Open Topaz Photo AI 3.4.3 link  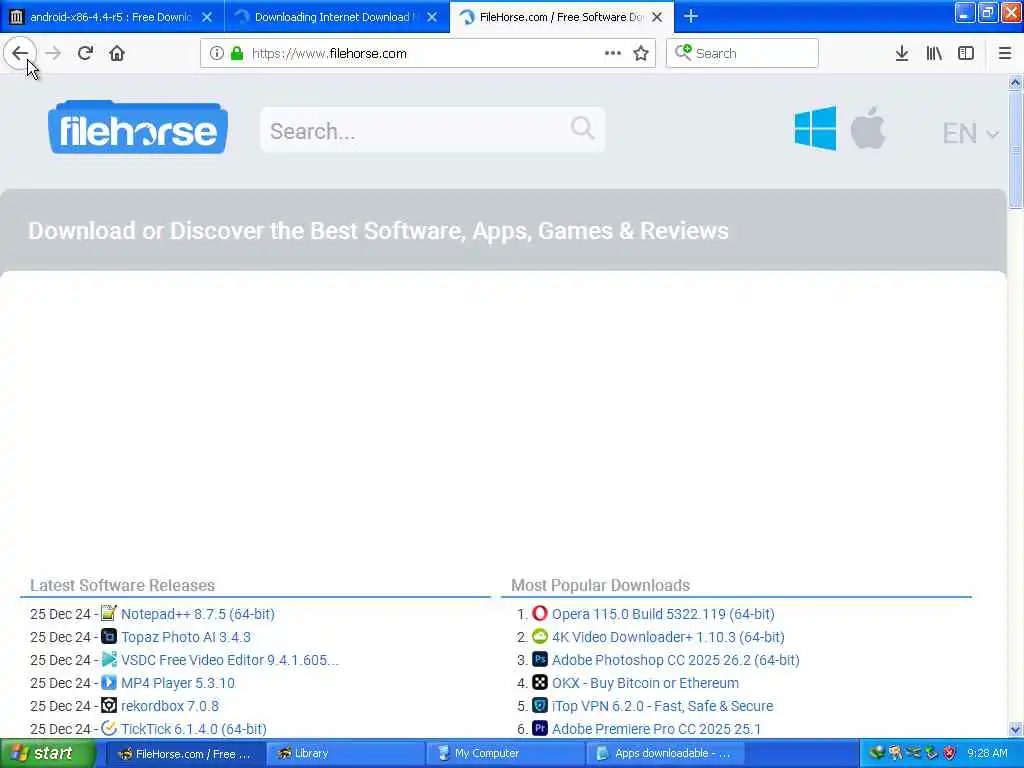tap(186, 637)
